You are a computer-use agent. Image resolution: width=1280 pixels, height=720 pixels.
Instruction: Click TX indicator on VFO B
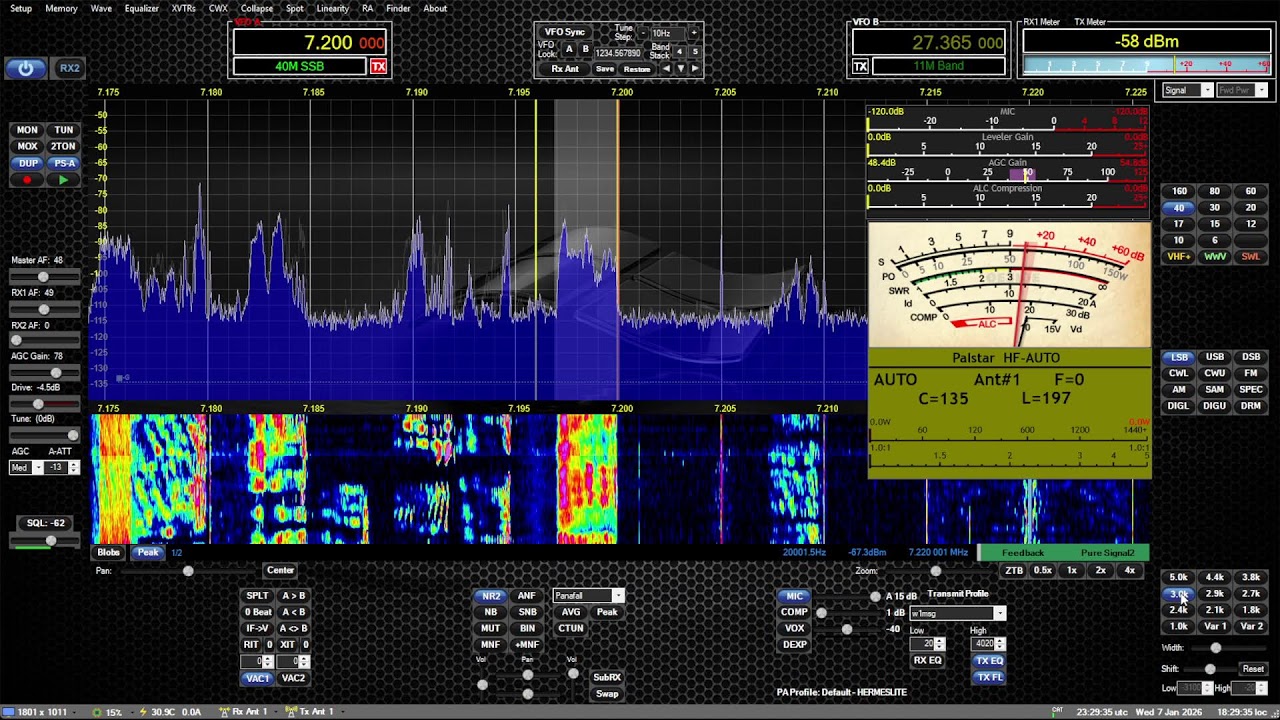click(860, 66)
